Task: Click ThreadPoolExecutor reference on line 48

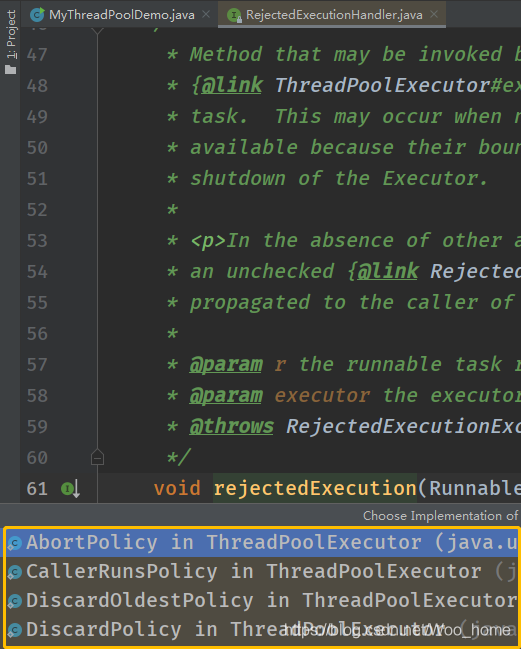Action: click(382, 85)
